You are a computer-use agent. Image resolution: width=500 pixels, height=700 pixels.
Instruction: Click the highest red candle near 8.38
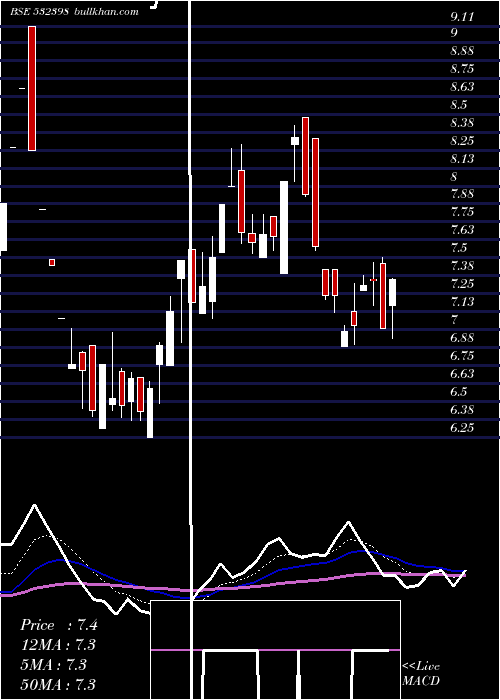coord(305,156)
